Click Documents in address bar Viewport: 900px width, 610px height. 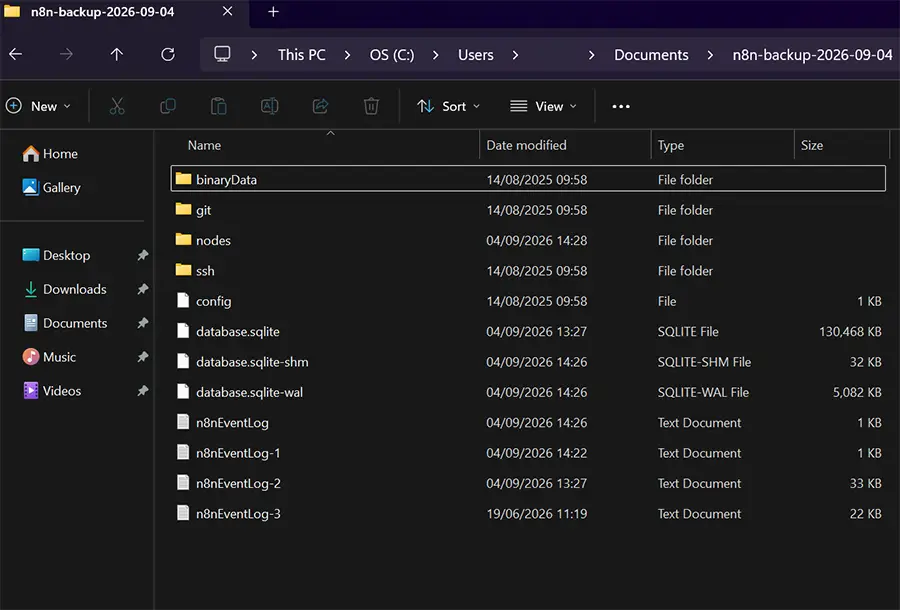[651, 55]
